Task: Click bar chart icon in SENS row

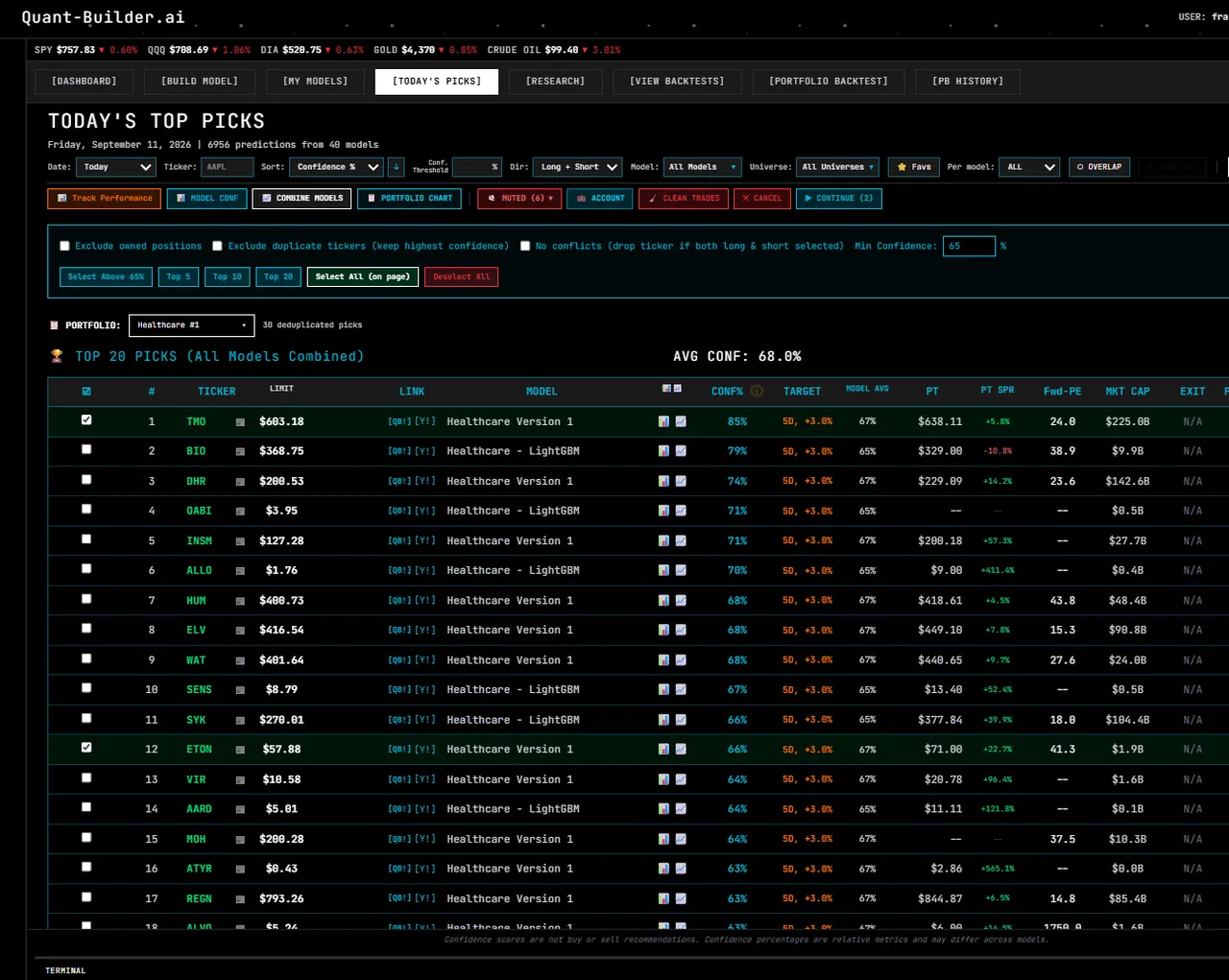Action: [x=663, y=690]
